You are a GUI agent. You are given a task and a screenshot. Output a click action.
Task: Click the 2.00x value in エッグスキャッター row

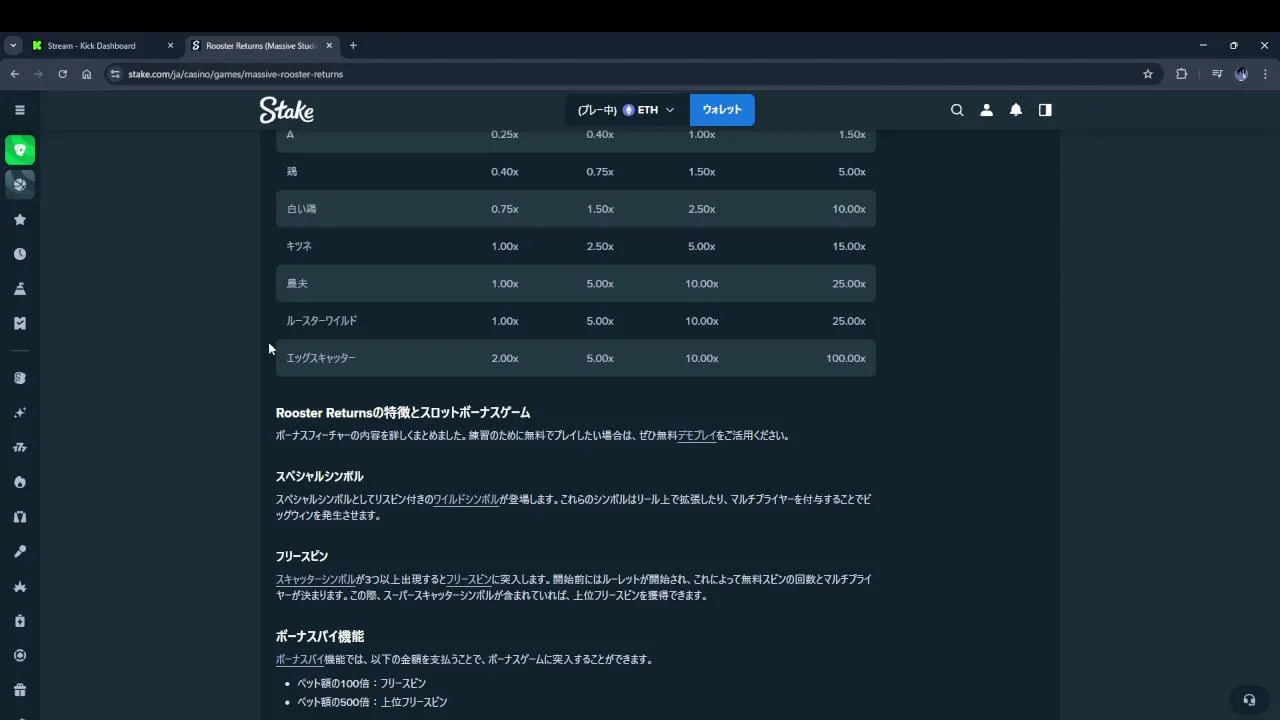[505, 358]
